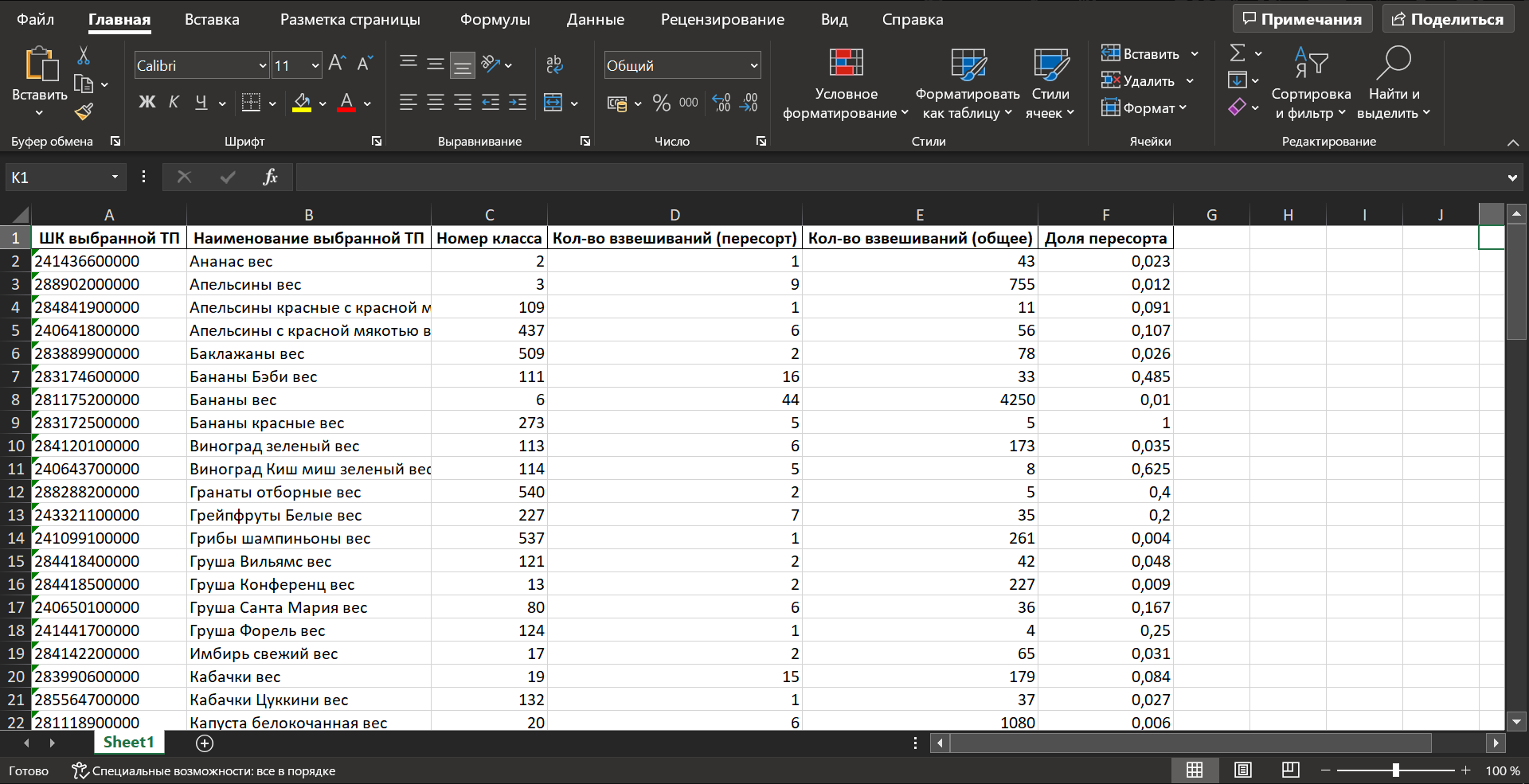
Task: Click the Insert Function fx icon
Action: point(270,177)
